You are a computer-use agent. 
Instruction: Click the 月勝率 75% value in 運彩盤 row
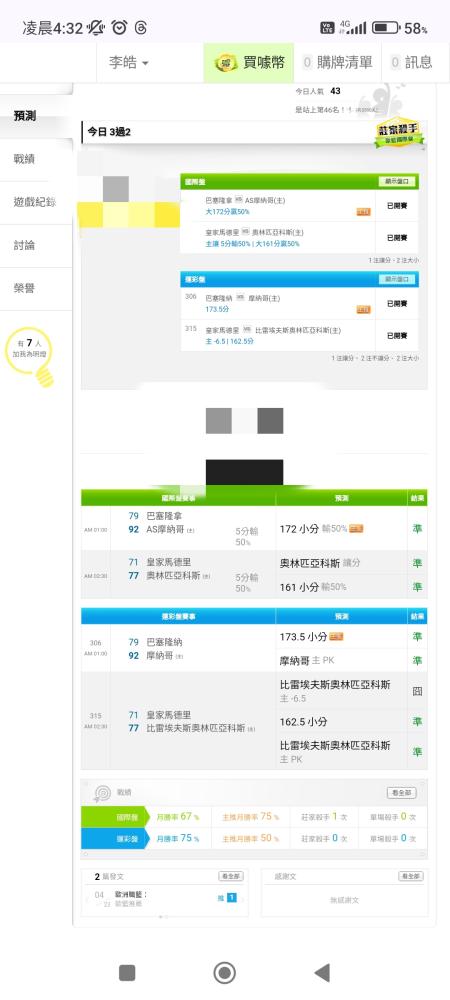pyautogui.click(x=178, y=839)
